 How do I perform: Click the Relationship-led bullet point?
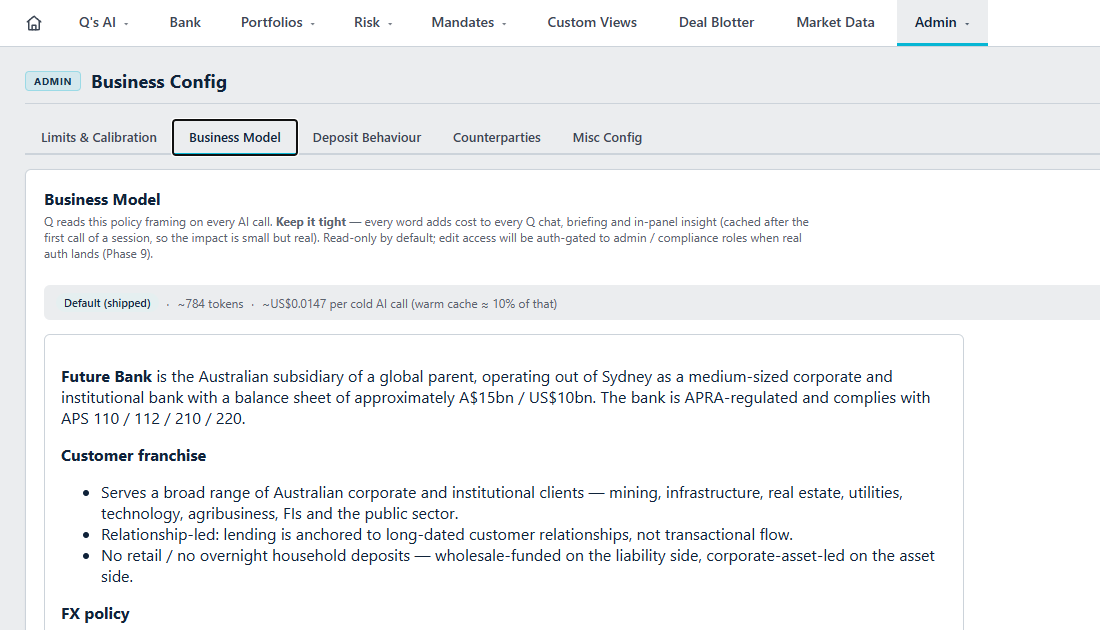coord(447,535)
